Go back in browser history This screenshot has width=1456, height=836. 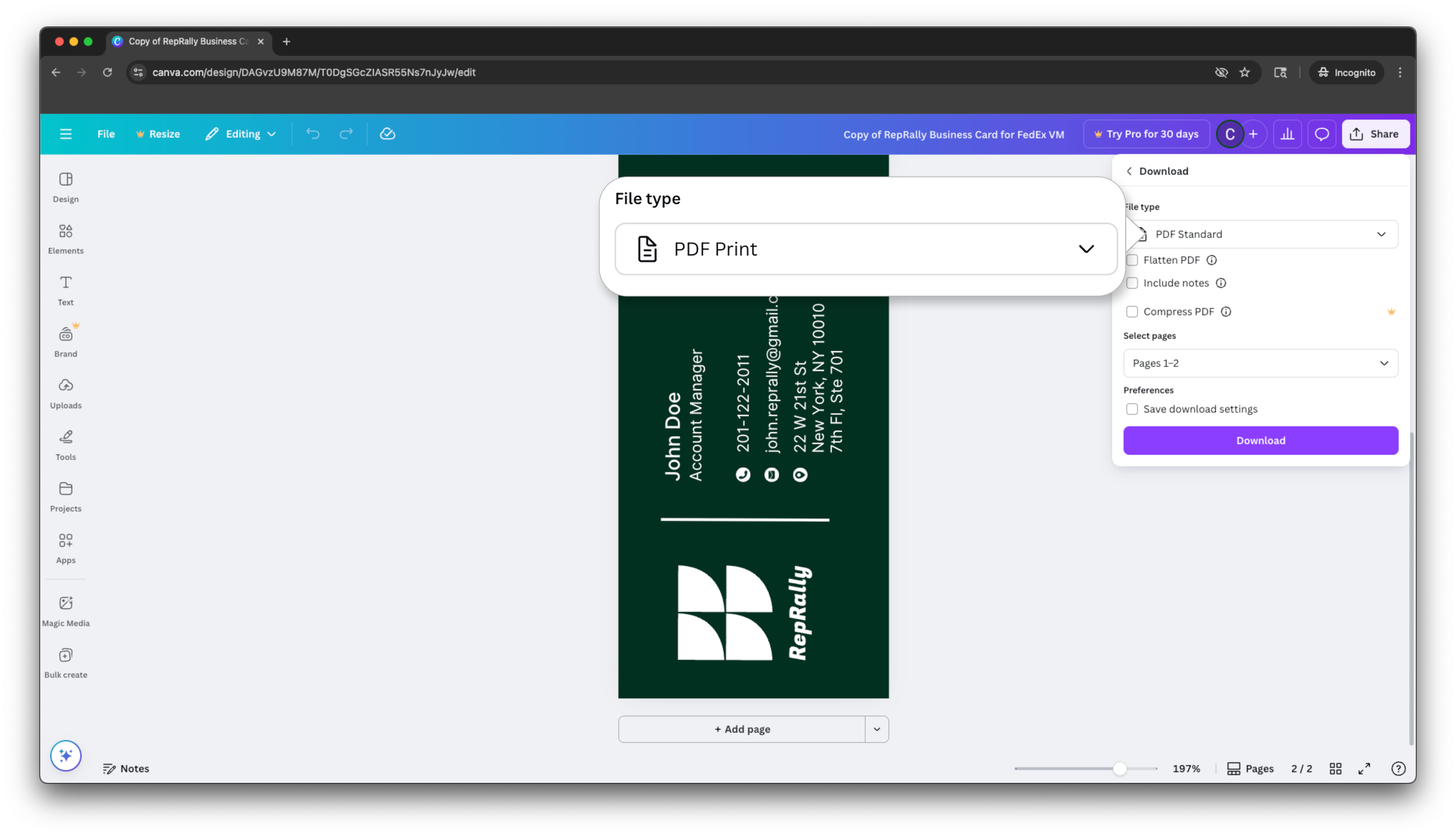coord(56,72)
